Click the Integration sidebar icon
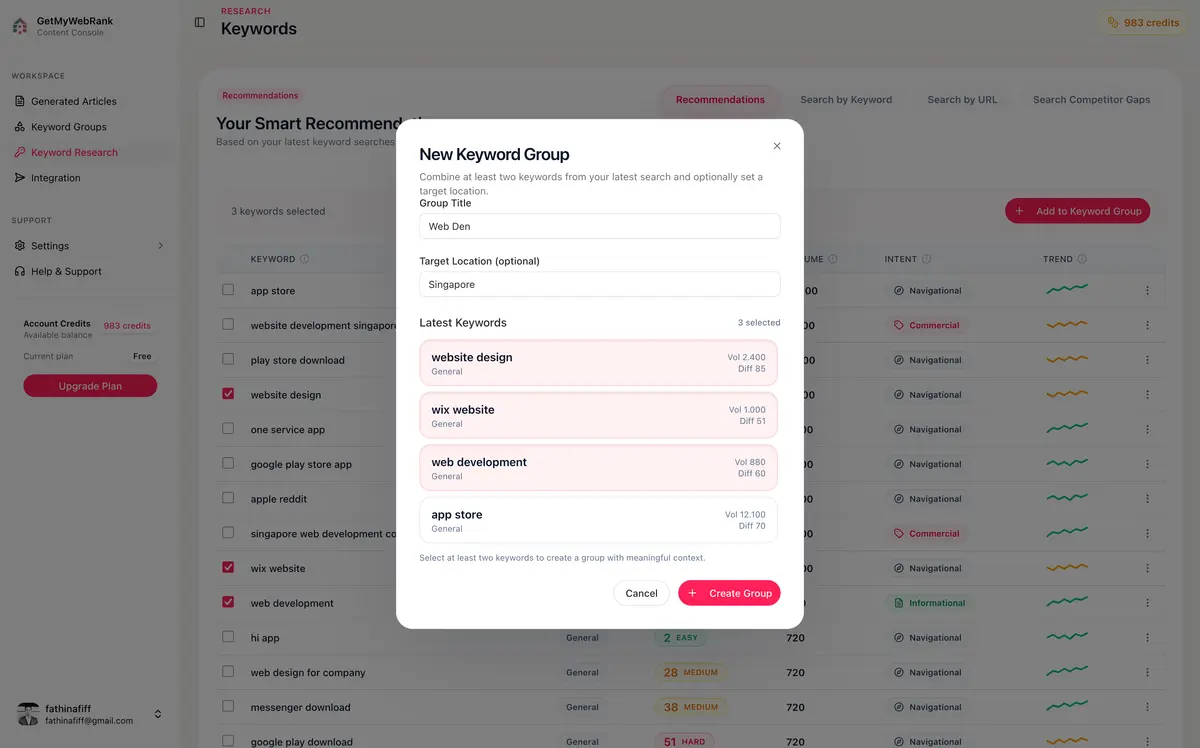Viewport: 1200px width, 748px height. point(19,177)
